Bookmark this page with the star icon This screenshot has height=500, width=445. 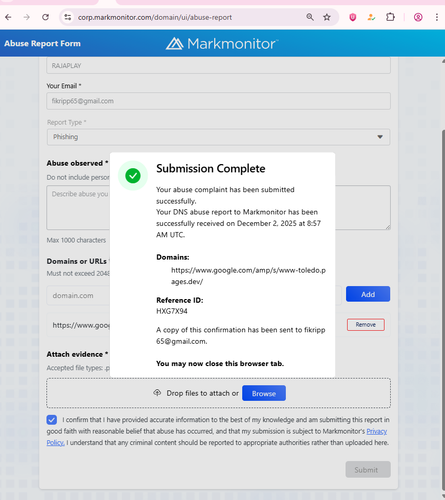click(327, 17)
